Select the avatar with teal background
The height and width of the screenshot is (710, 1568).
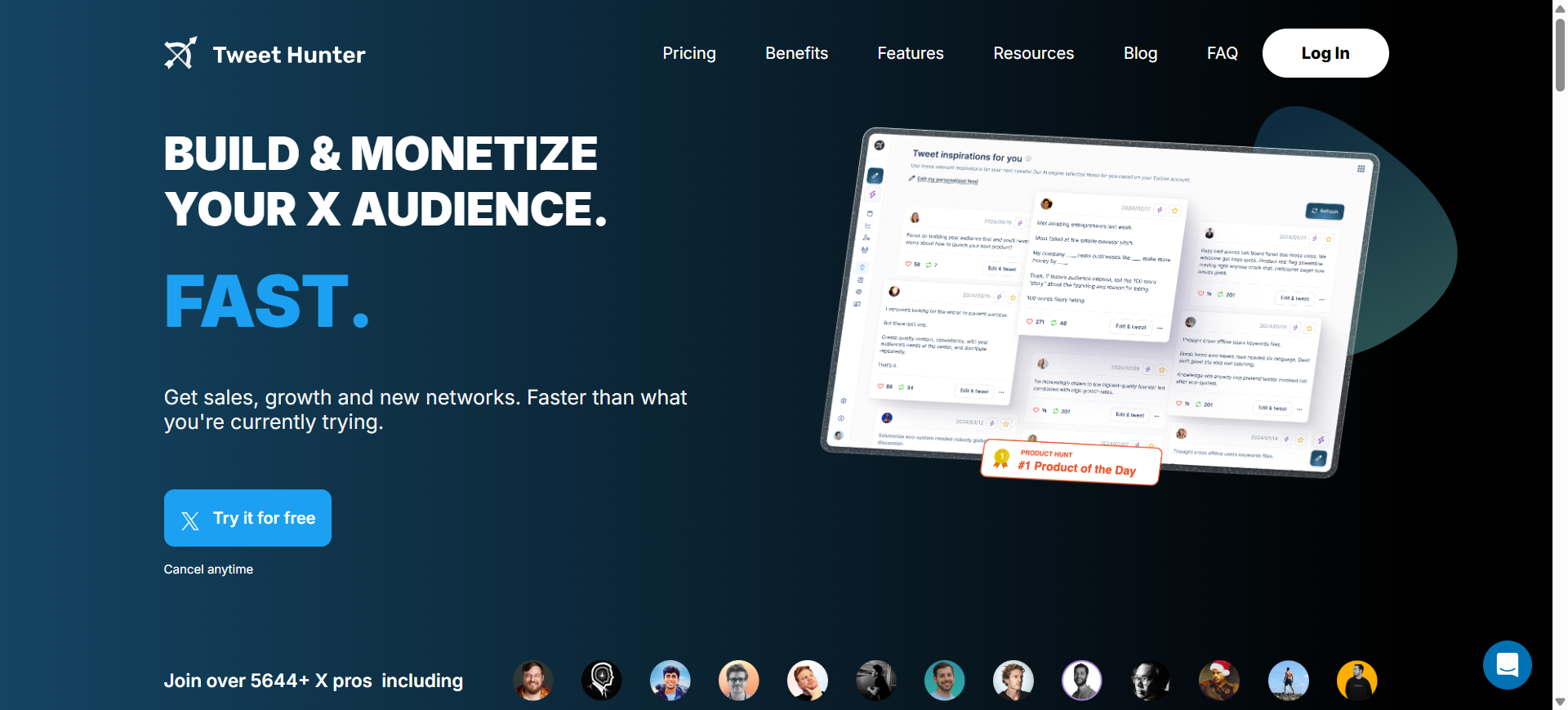(x=944, y=681)
